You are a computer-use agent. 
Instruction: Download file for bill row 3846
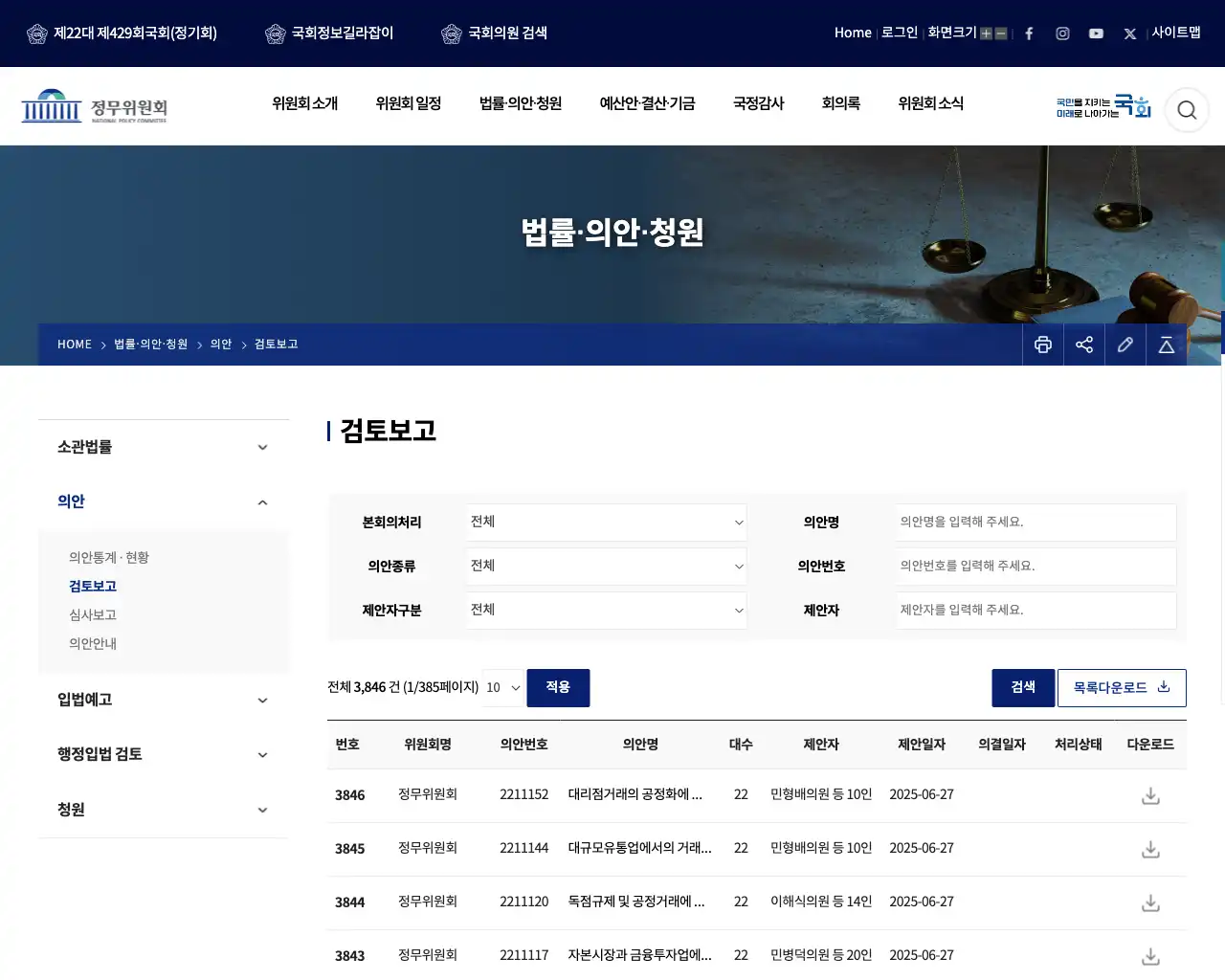coord(1150,795)
